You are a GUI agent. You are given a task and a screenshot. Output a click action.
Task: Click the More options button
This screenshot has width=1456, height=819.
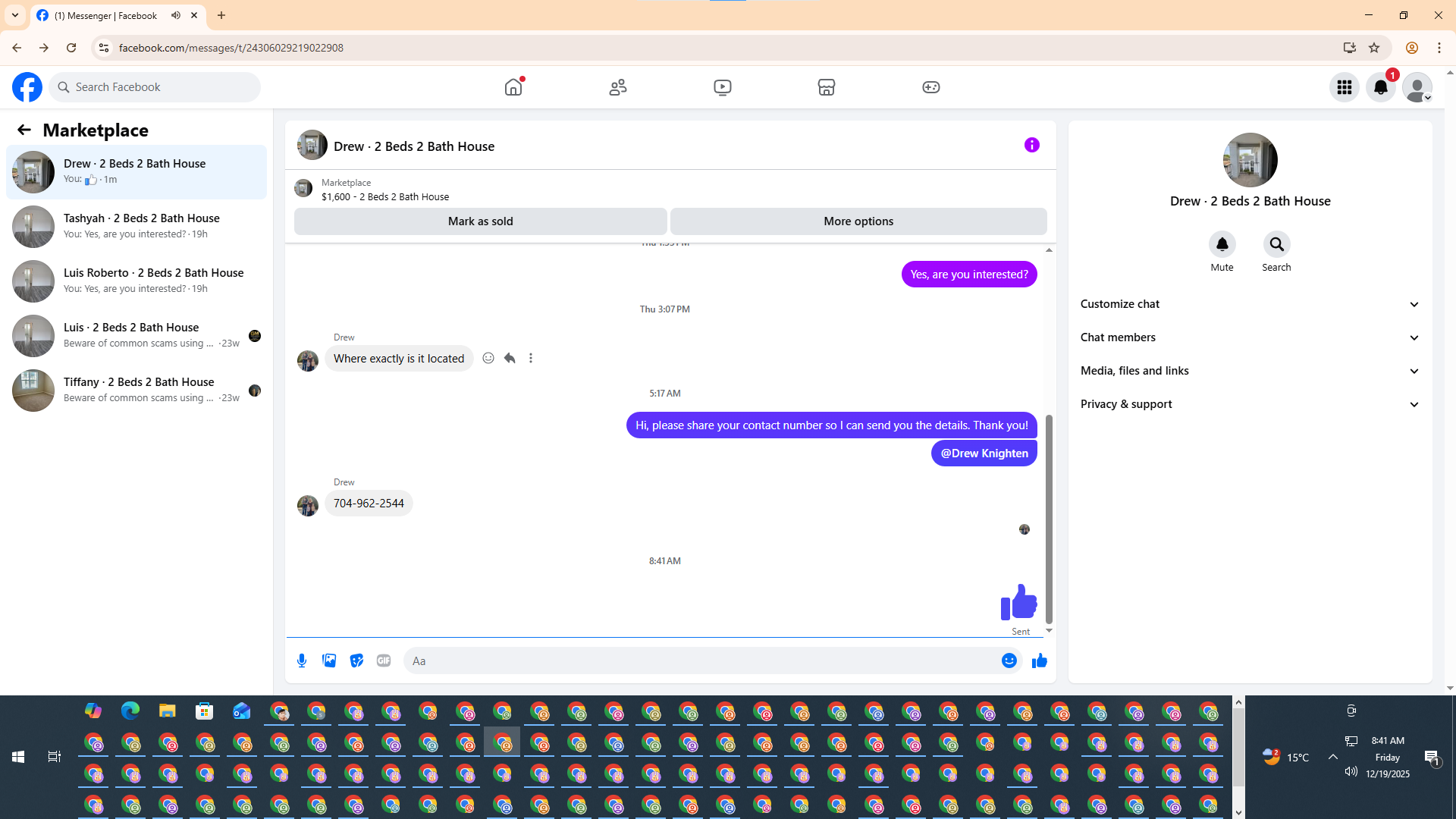coord(858,221)
